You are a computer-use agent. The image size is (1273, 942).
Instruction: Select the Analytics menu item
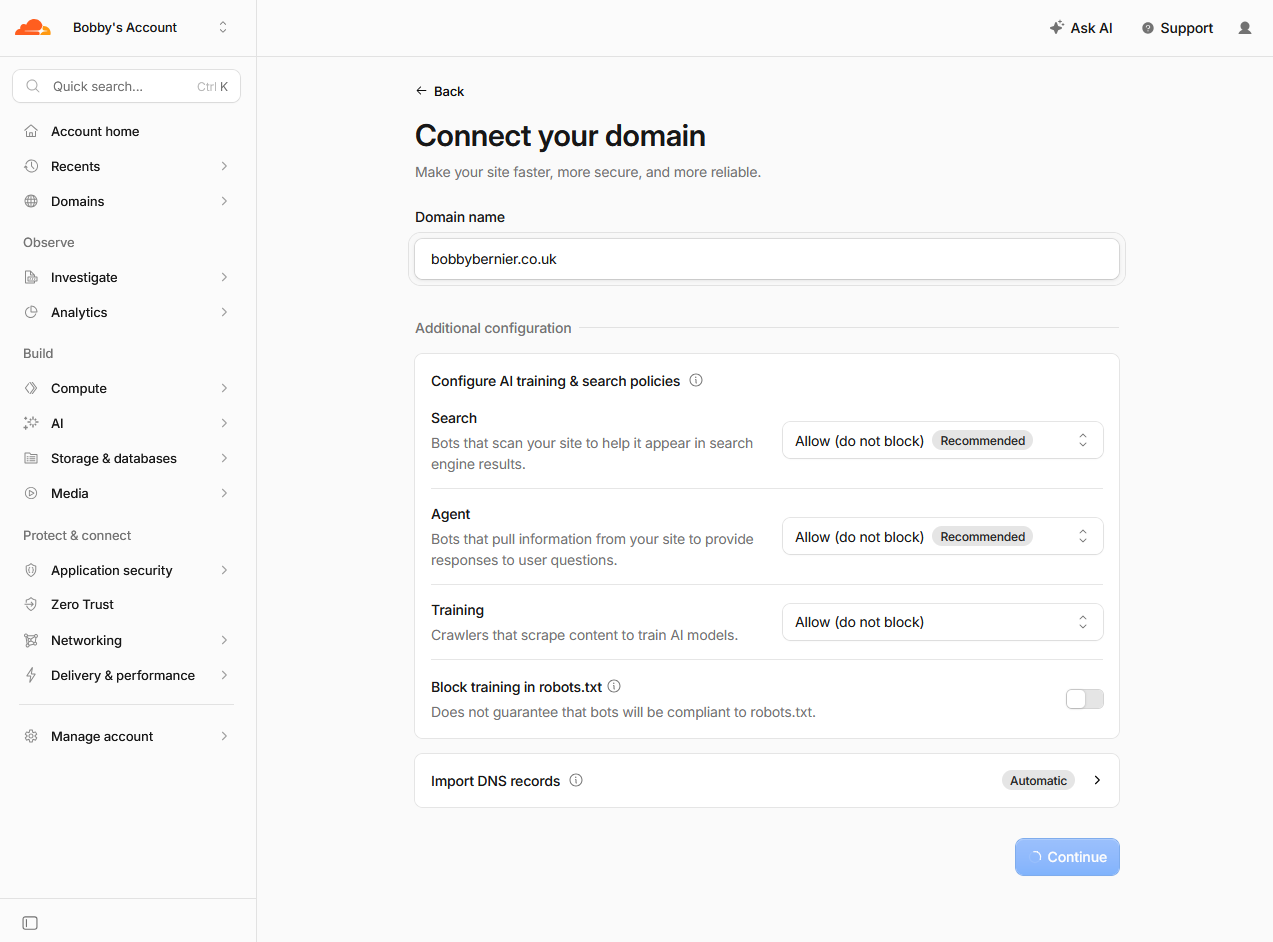click(x=126, y=312)
